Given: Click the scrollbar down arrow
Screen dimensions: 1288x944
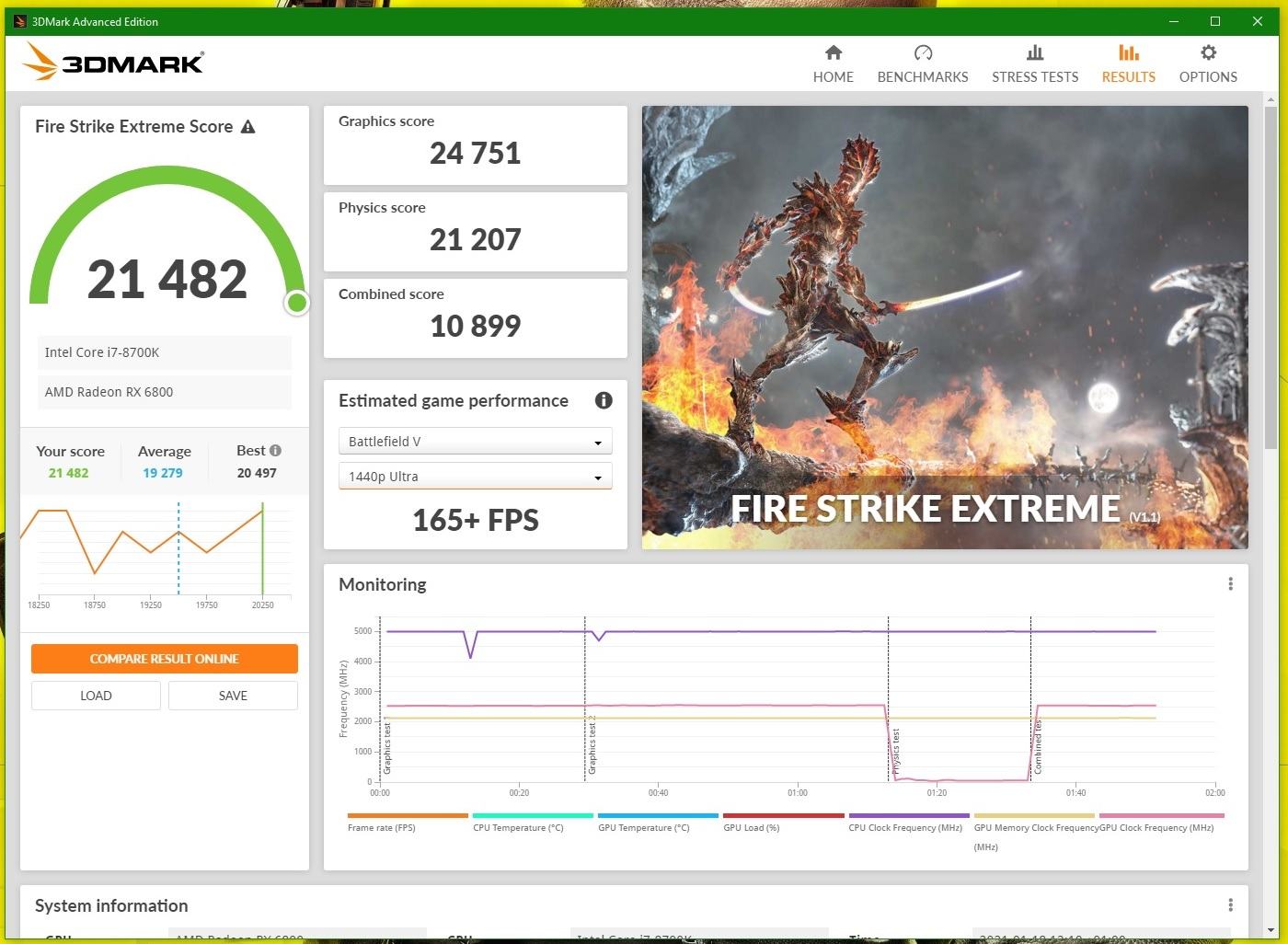Looking at the screenshot, I should [1271, 929].
